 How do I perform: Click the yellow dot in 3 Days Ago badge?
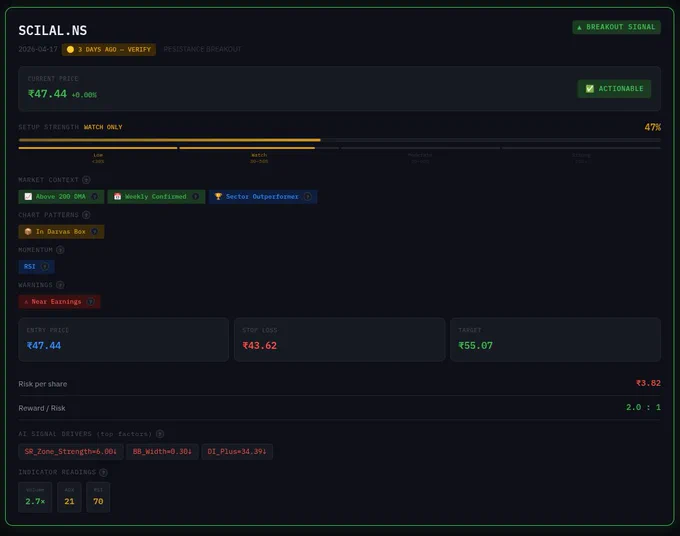[70, 49]
